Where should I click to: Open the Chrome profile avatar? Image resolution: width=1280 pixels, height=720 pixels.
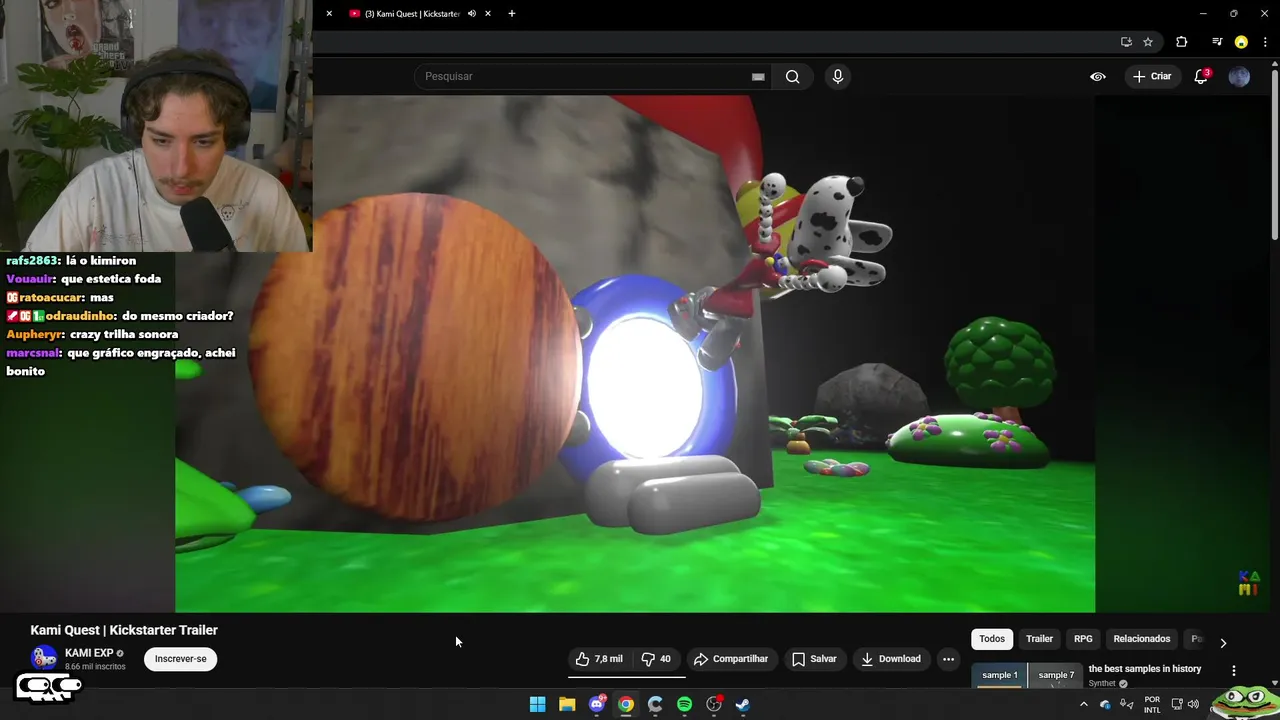pos(1241,42)
